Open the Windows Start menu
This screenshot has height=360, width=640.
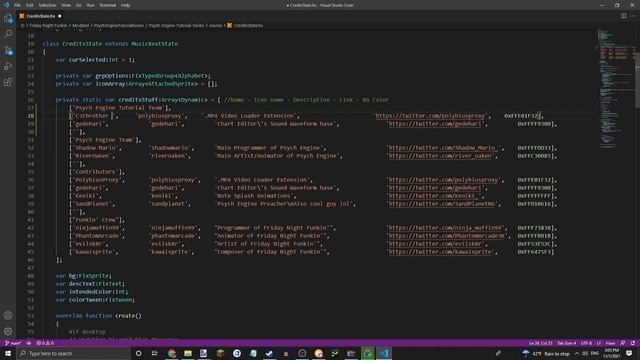8,353
